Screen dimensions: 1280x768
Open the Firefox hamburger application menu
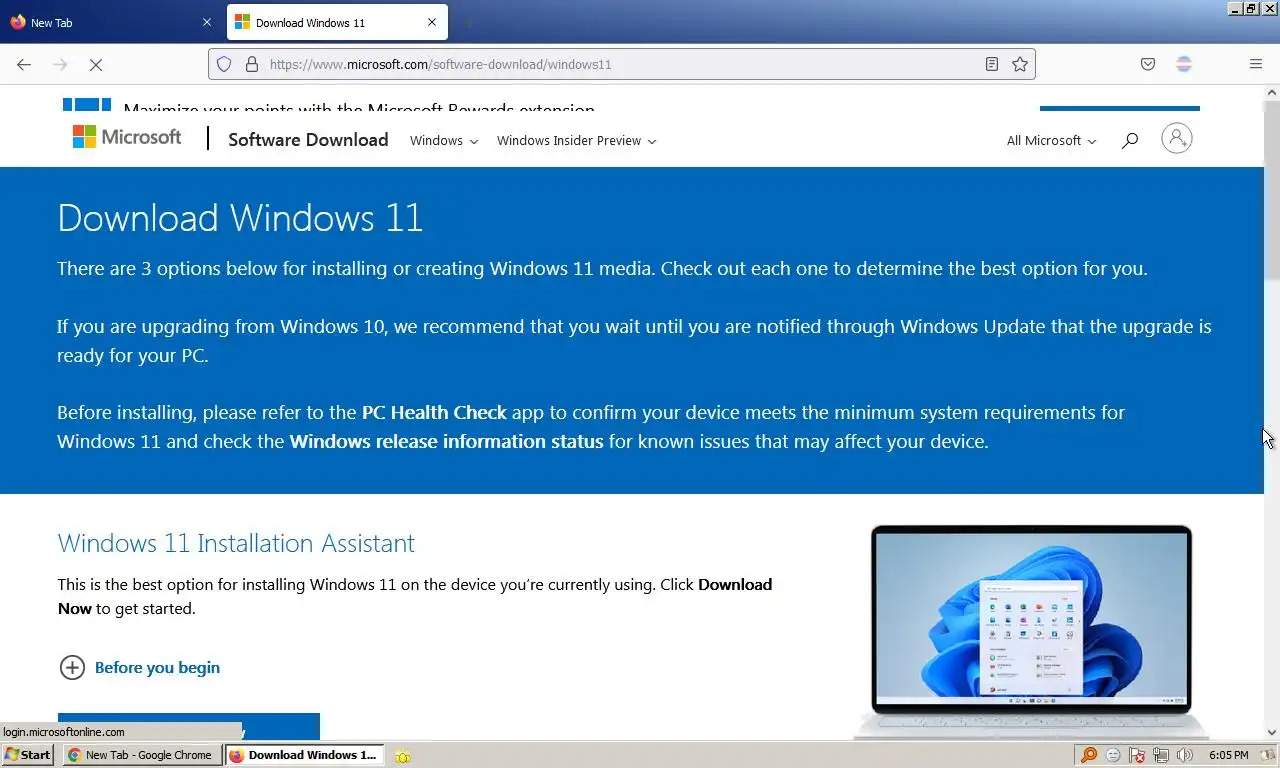tap(1256, 64)
